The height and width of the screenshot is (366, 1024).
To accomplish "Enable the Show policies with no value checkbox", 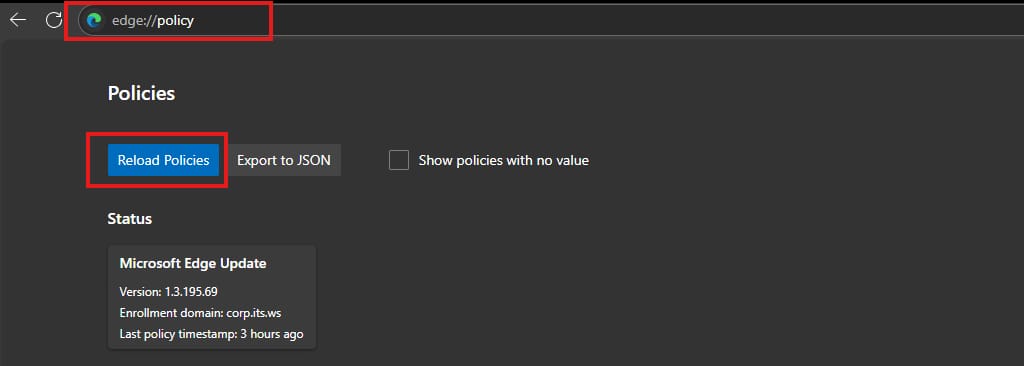I will pyautogui.click(x=399, y=160).
